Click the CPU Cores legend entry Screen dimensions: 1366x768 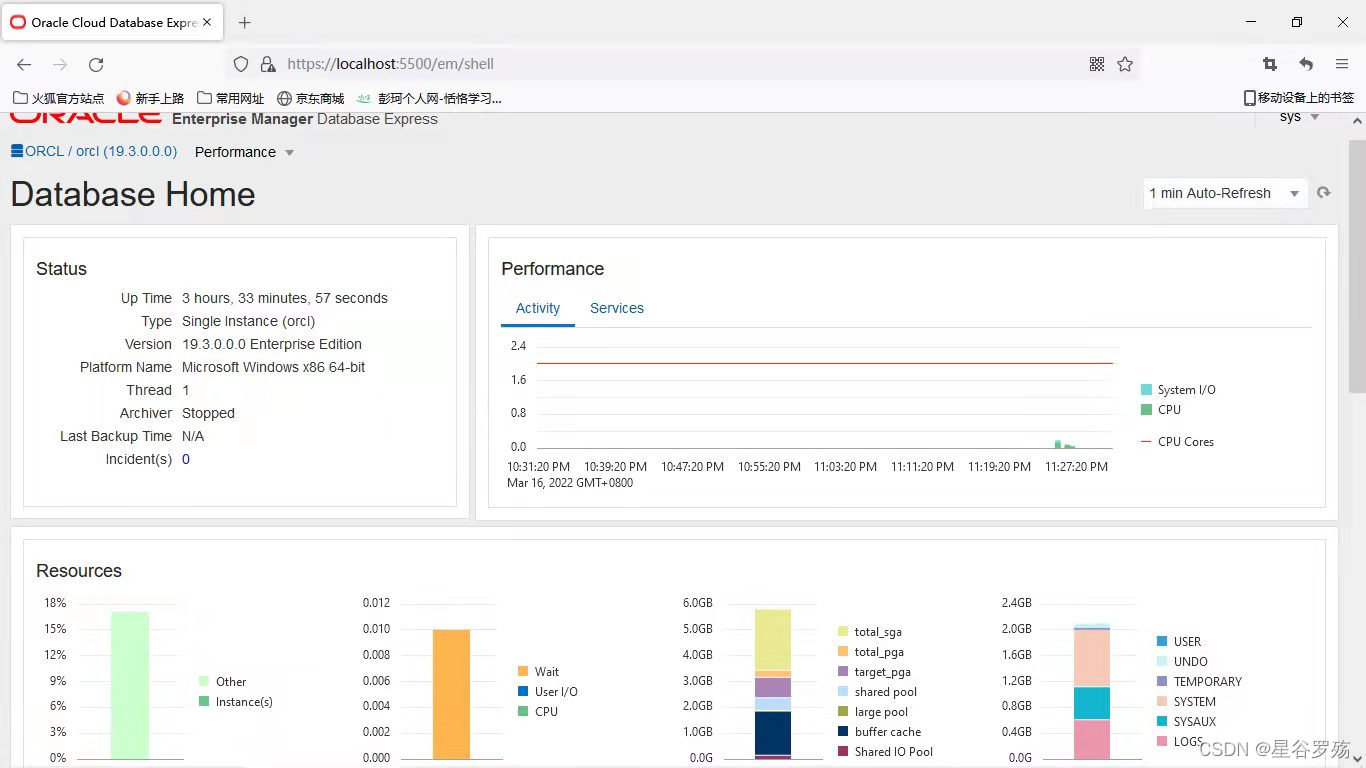1177,442
